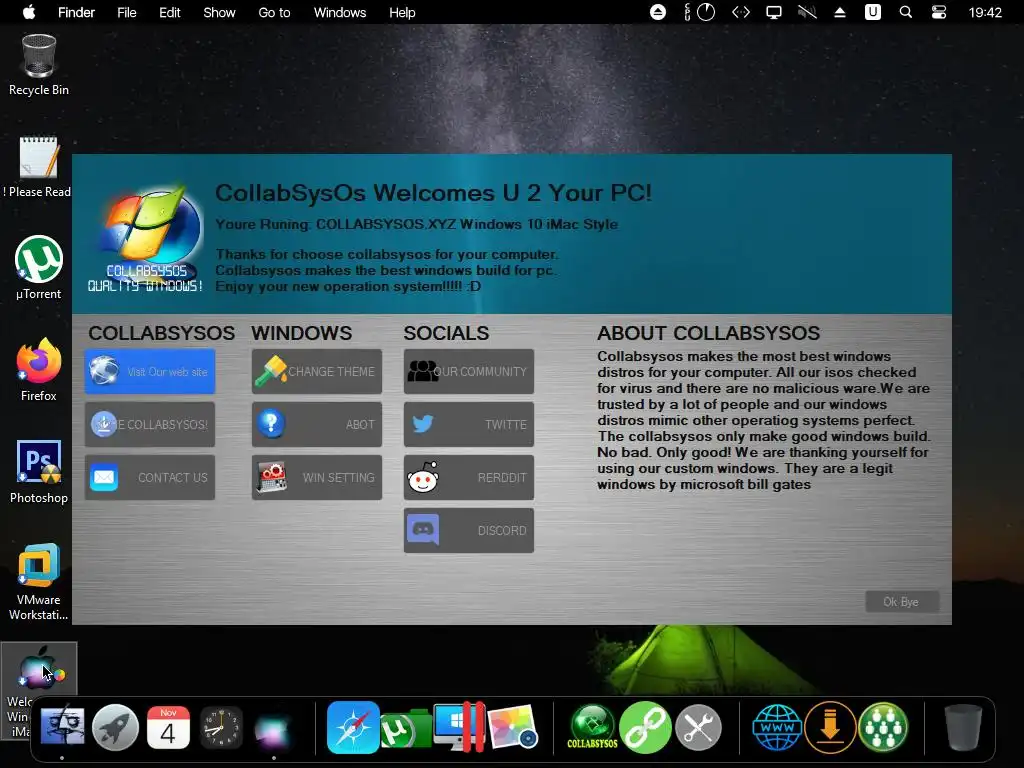Screen dimensions: 1024x768
Task: Click the 19:42 clock in menu bar
Action: [x=985, y=12]
